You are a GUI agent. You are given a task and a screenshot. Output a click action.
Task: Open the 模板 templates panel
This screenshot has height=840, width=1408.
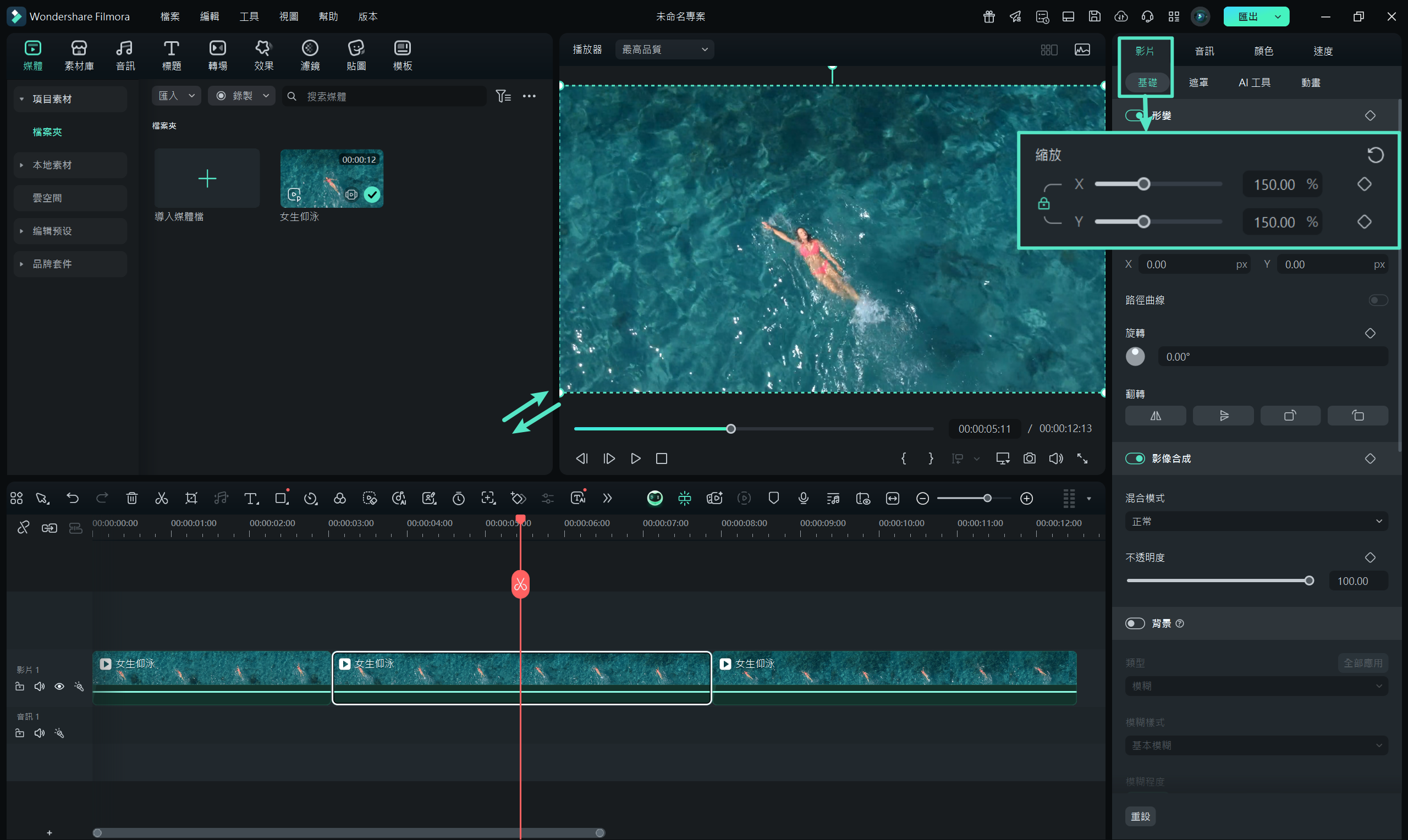(x=403, y=56)
